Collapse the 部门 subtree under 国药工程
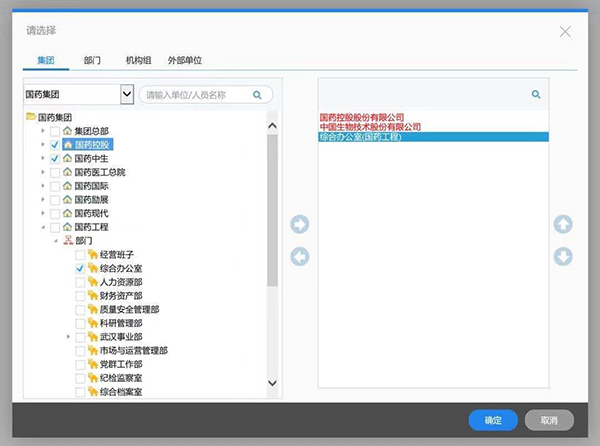 [x=55, y=241]
